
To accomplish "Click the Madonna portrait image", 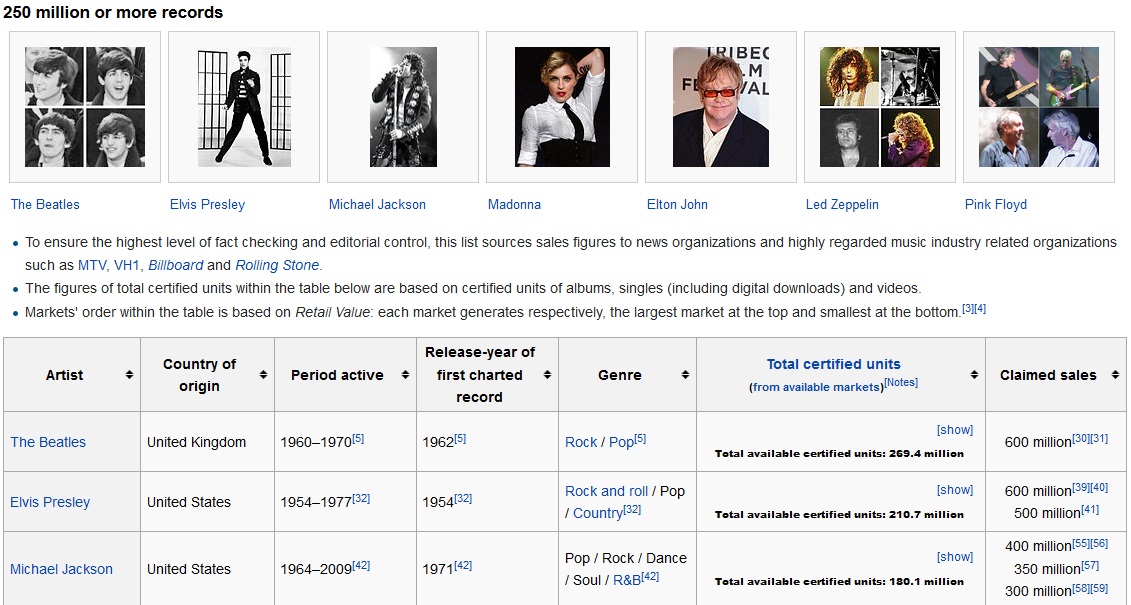I will coord(562,107).
